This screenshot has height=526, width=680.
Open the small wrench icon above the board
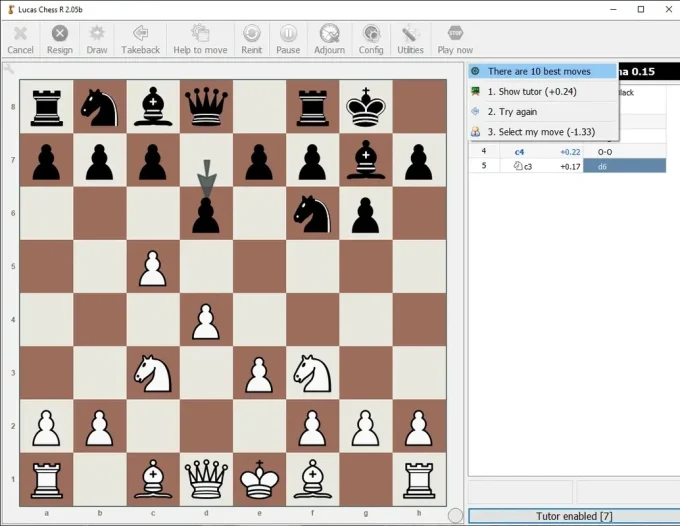pos(9,69)
